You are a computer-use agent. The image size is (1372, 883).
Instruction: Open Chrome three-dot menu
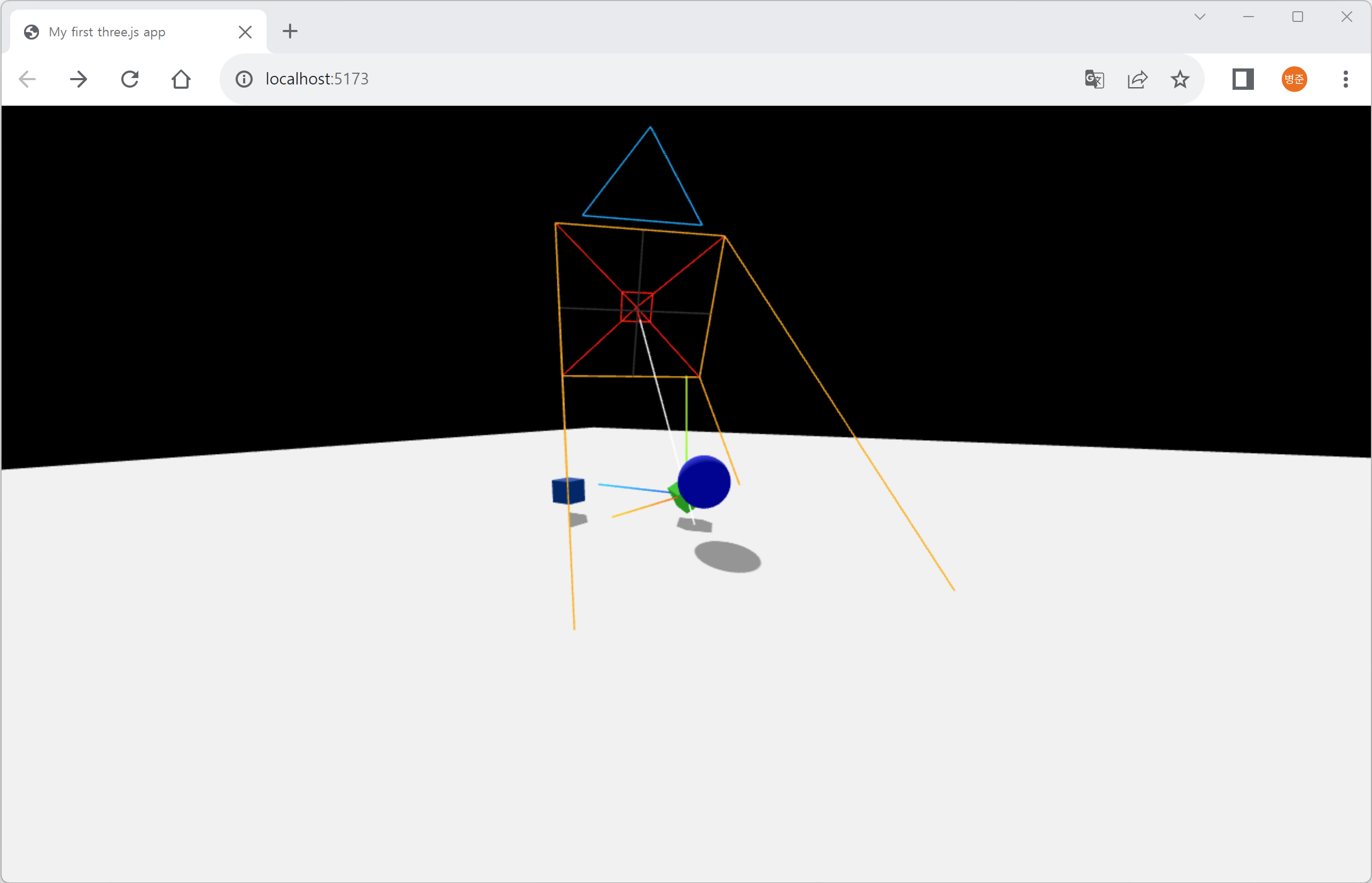point(1345,79)
